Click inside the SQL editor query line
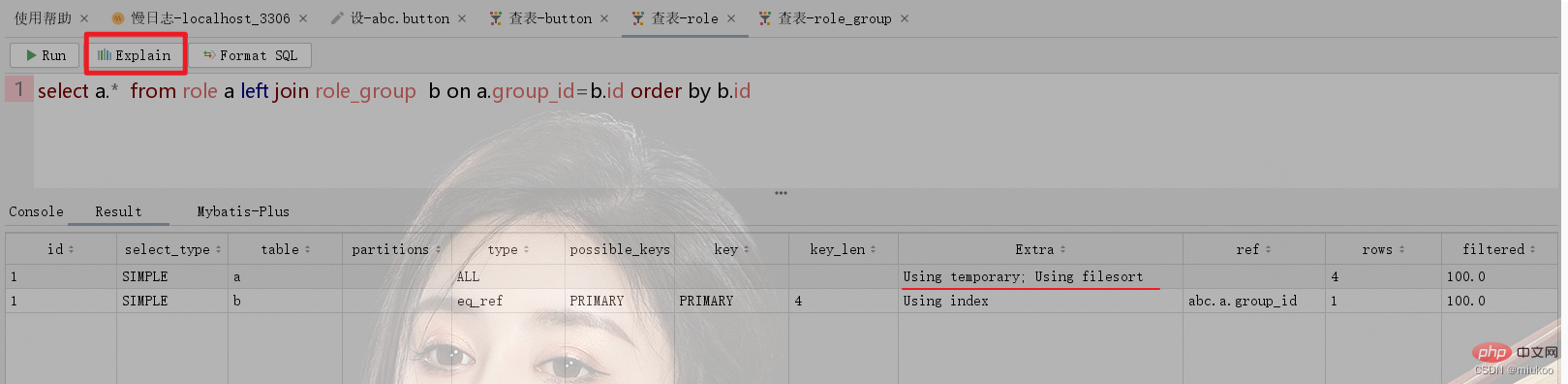 (394, 91)
